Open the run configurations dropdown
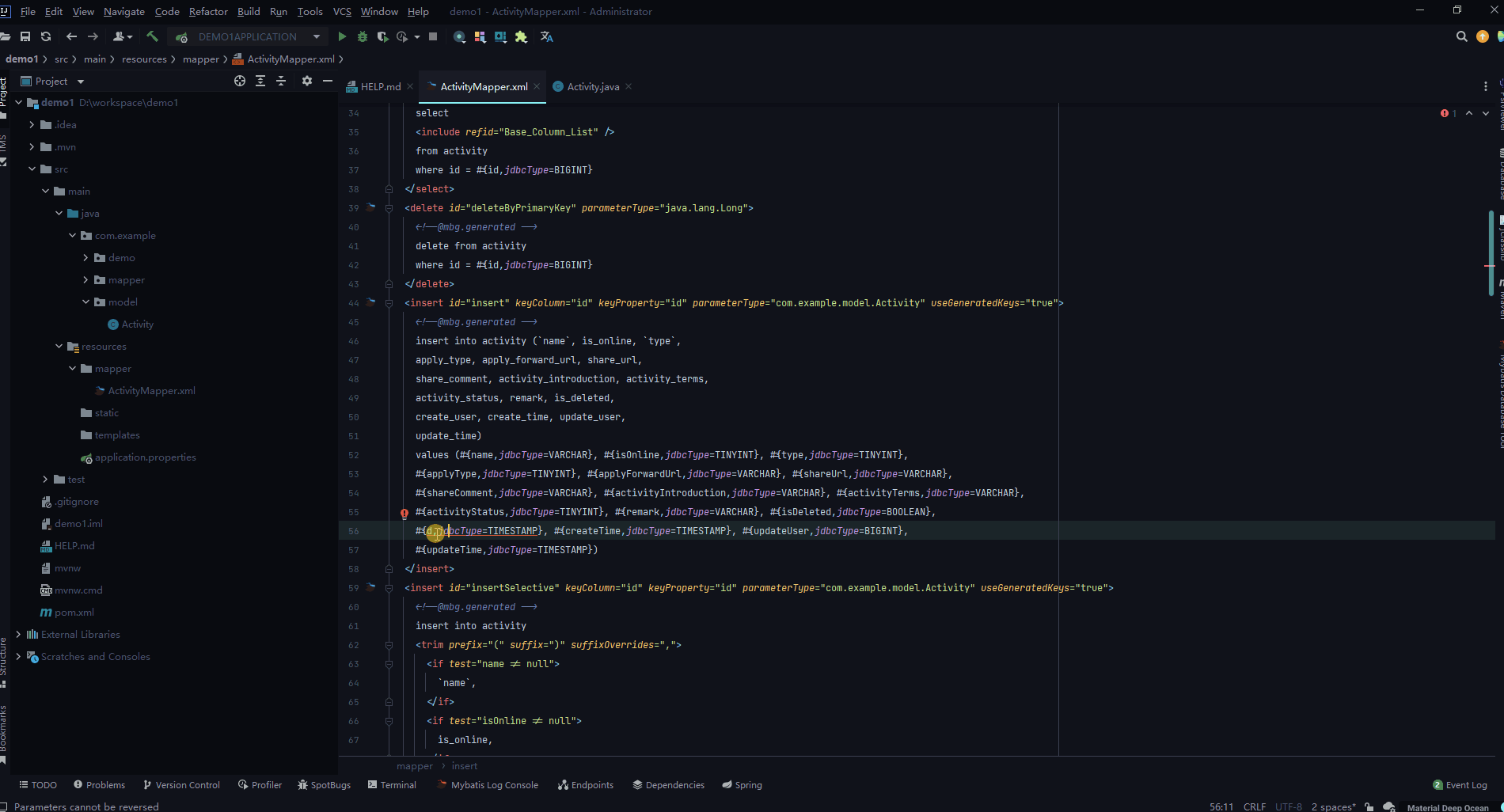Image resolution: width=1504 pixels, height=812 pixels. pyautogui.click(x=316, y=36)
